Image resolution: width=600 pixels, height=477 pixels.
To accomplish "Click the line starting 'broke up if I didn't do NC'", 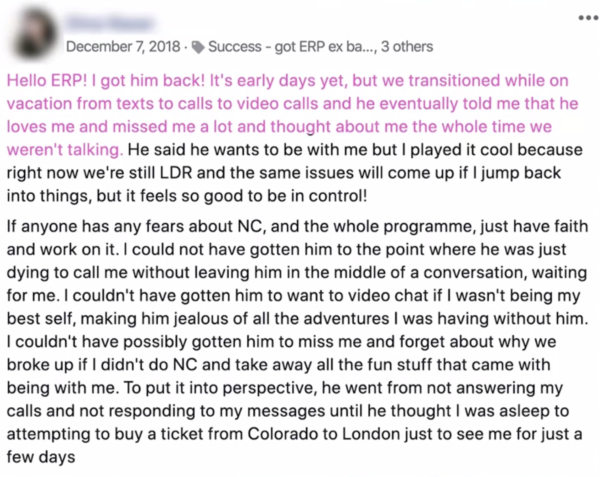I will coord(279,365).
